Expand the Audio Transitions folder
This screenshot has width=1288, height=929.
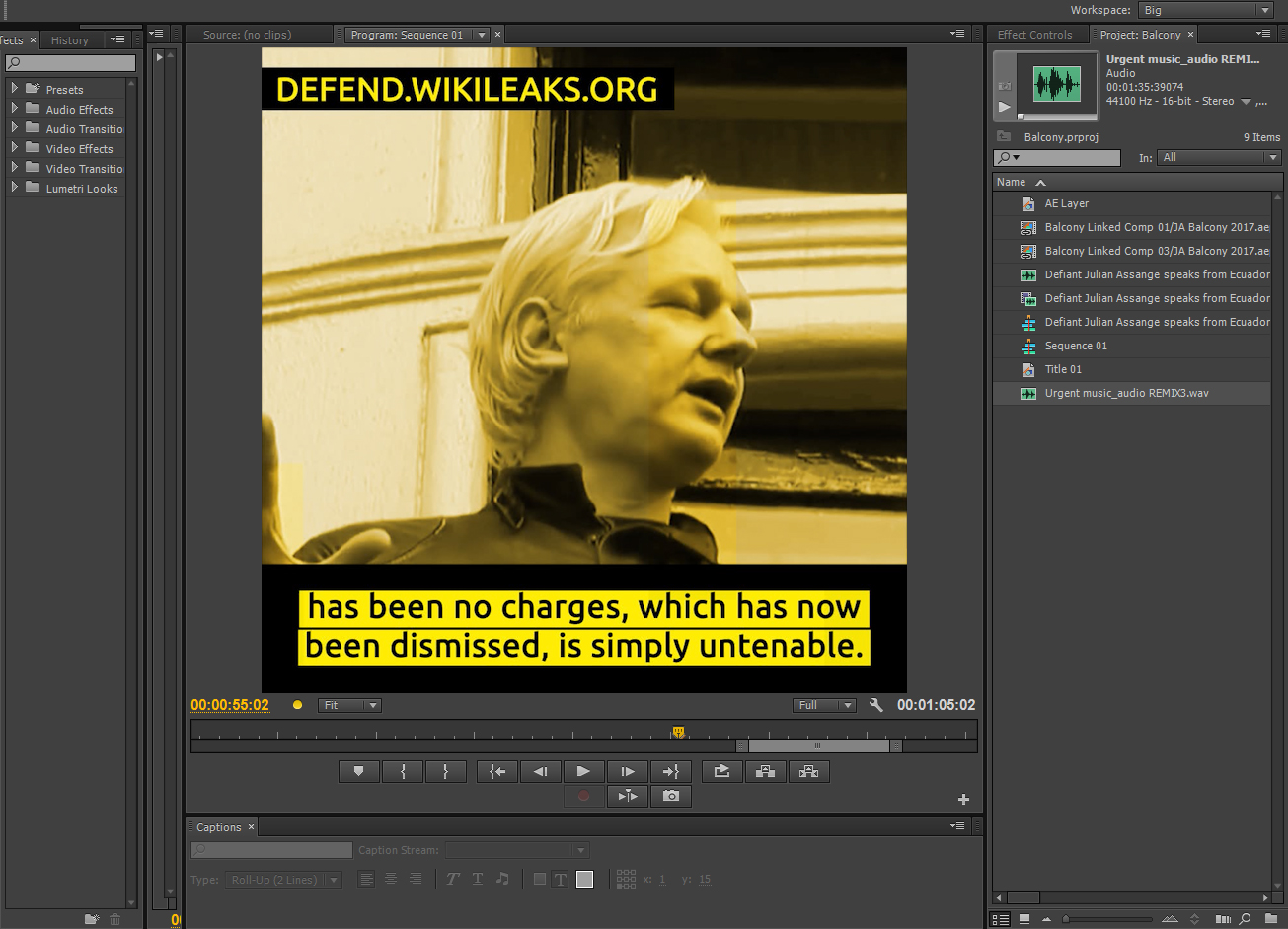click(15, 128)
